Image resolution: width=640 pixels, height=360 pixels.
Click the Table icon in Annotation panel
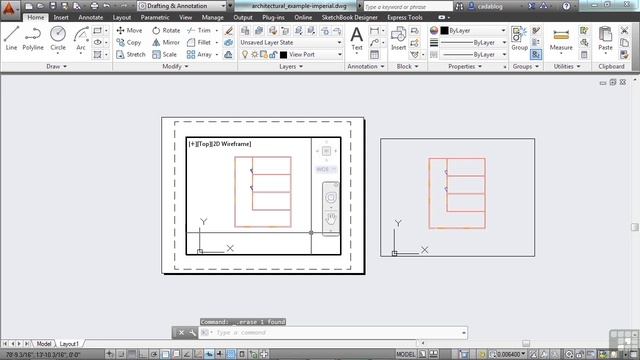tap(374, 54)
